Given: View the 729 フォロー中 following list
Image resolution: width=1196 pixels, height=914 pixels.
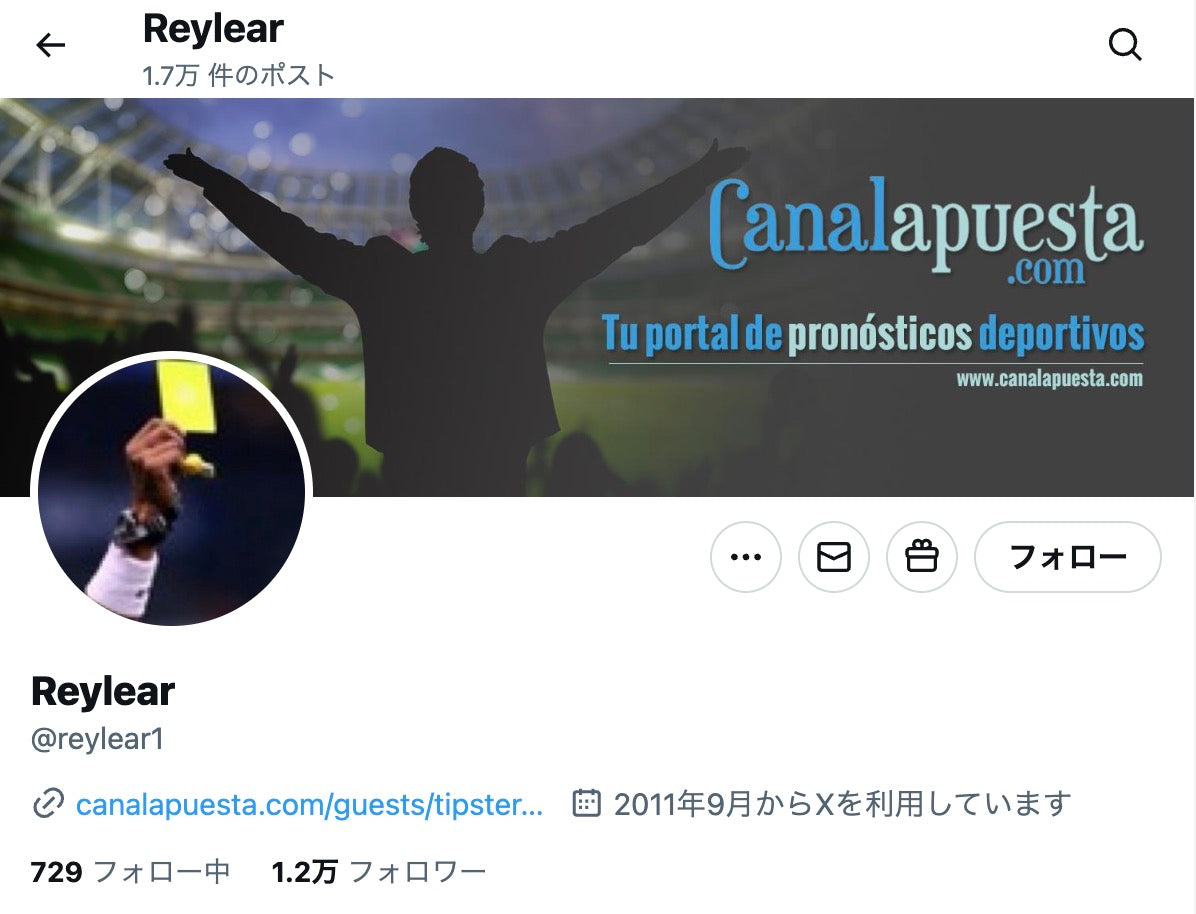Looking at the screenshot, I should 130,871.
